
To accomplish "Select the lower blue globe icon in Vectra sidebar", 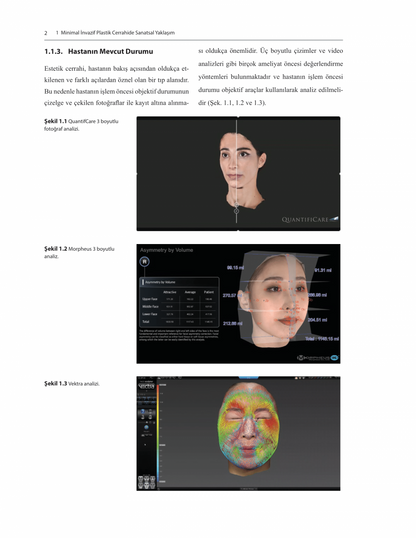I will pos(146,427).
